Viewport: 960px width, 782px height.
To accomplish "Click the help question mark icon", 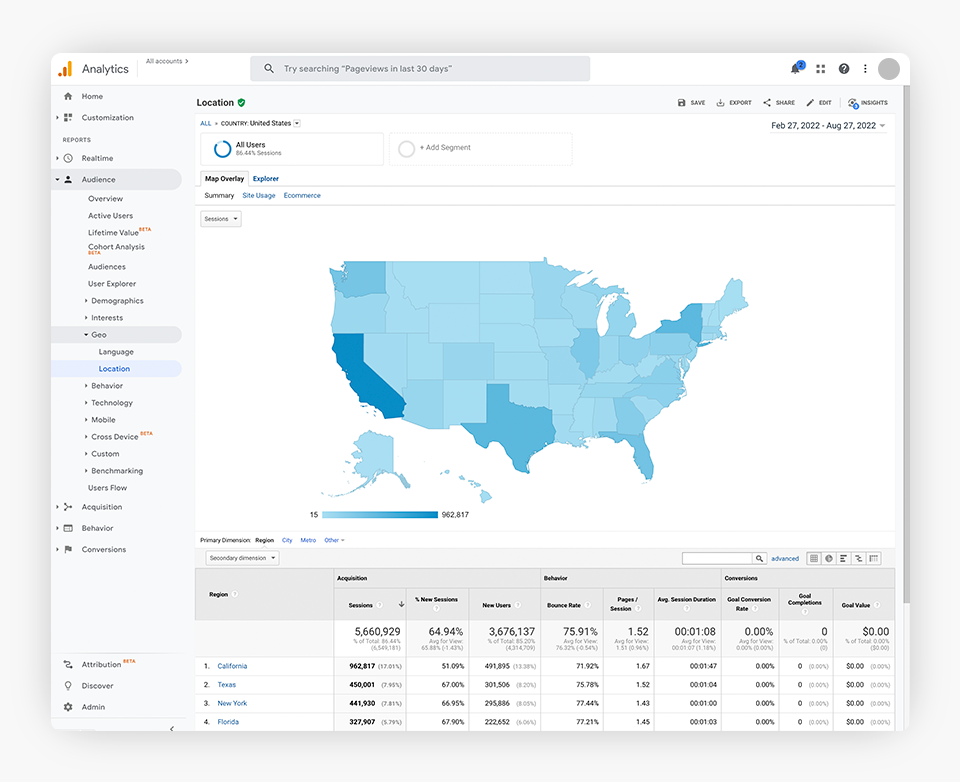I will click(843, 69).
